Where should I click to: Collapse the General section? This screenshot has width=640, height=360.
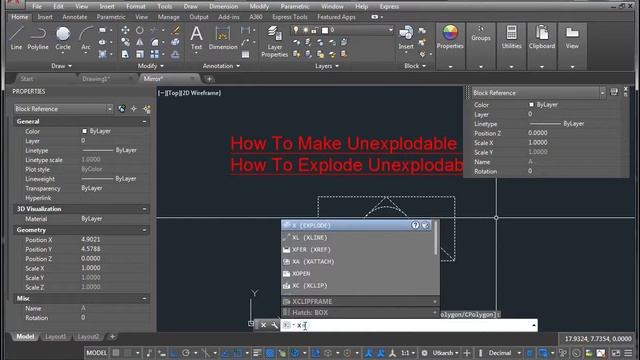[144, 122]
